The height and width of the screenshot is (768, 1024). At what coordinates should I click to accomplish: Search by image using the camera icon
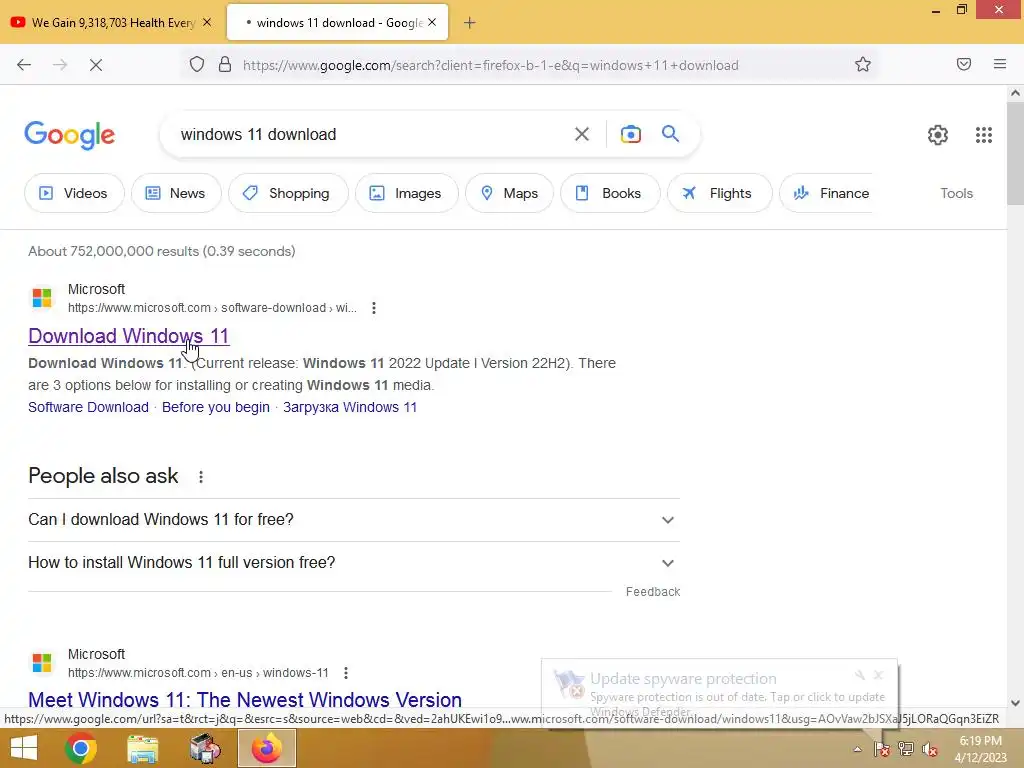pos(630,135)
